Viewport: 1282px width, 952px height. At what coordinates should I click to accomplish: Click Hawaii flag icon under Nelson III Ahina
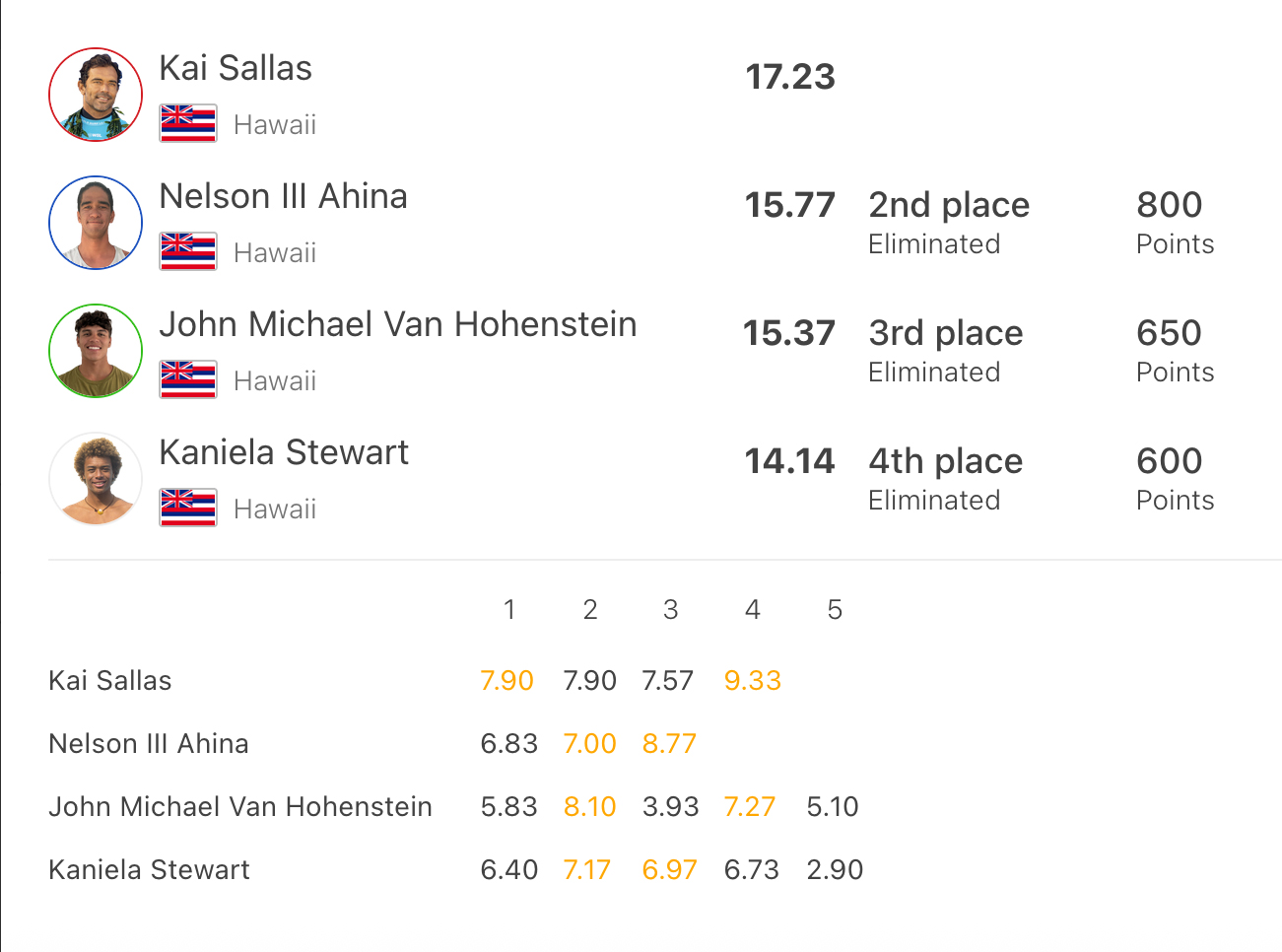point(188,251)
